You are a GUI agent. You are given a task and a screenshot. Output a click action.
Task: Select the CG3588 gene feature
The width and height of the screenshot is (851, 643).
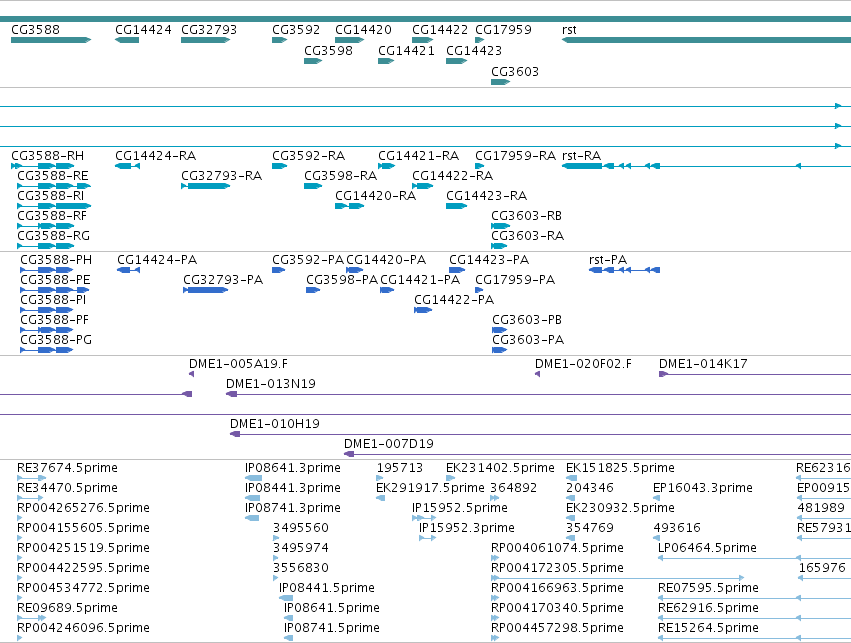click(51, 40)
